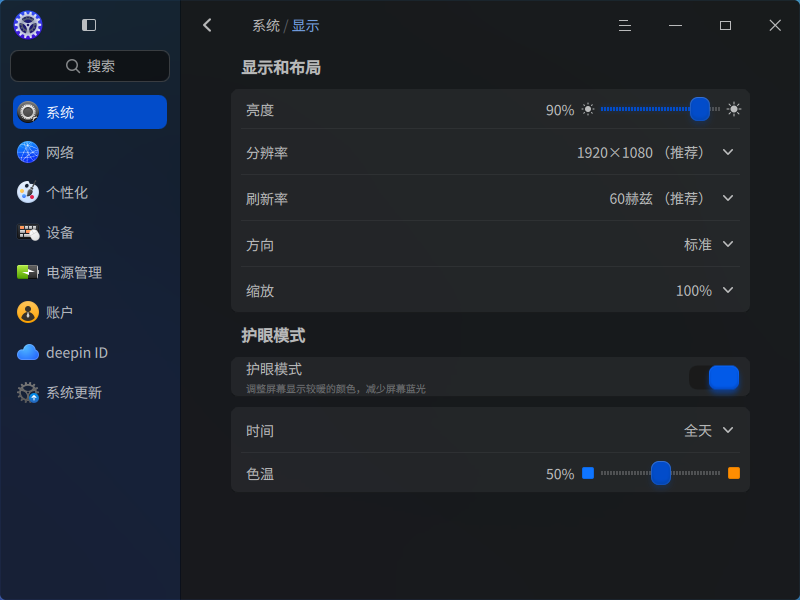Select the 系统 sidebar entry
800x600 pixels.
(x=90, y=112)
